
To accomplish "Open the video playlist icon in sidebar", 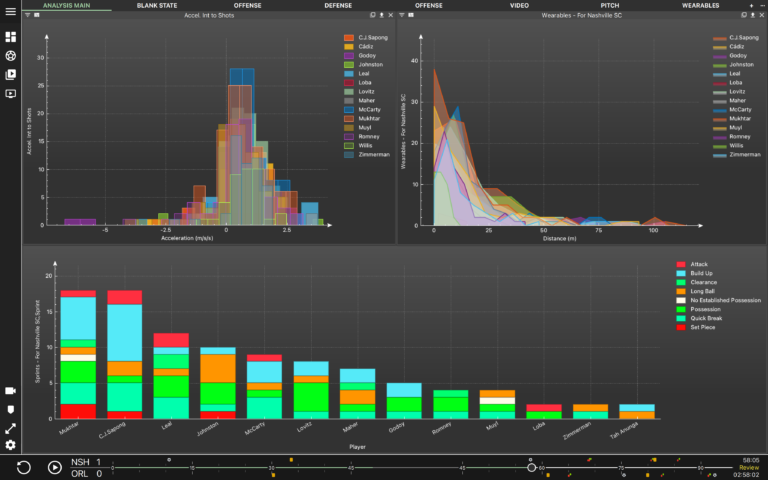I will 10,74.
